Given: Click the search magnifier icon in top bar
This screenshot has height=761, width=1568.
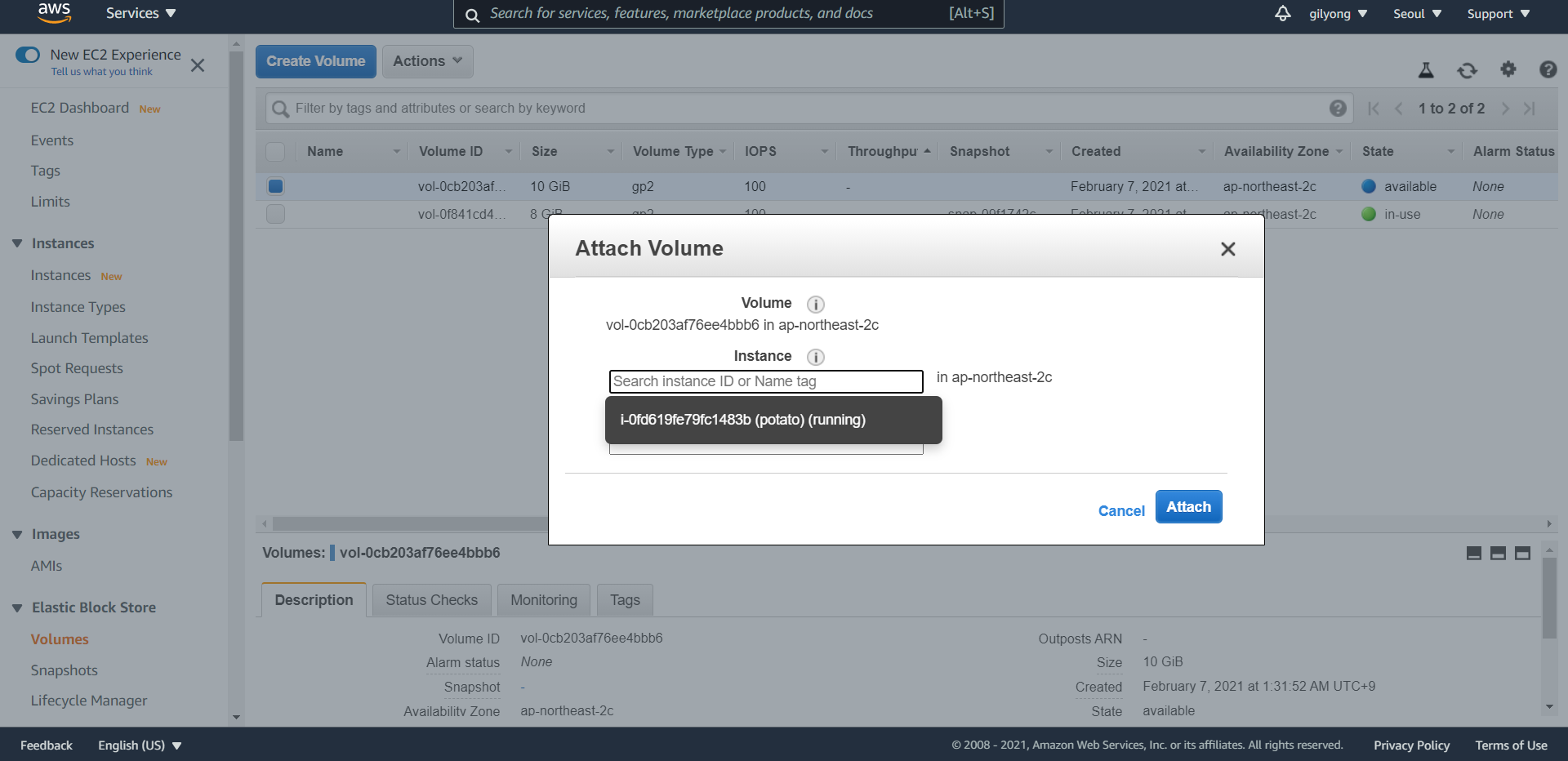Looking at the screenshot, I should click(472, 15).
